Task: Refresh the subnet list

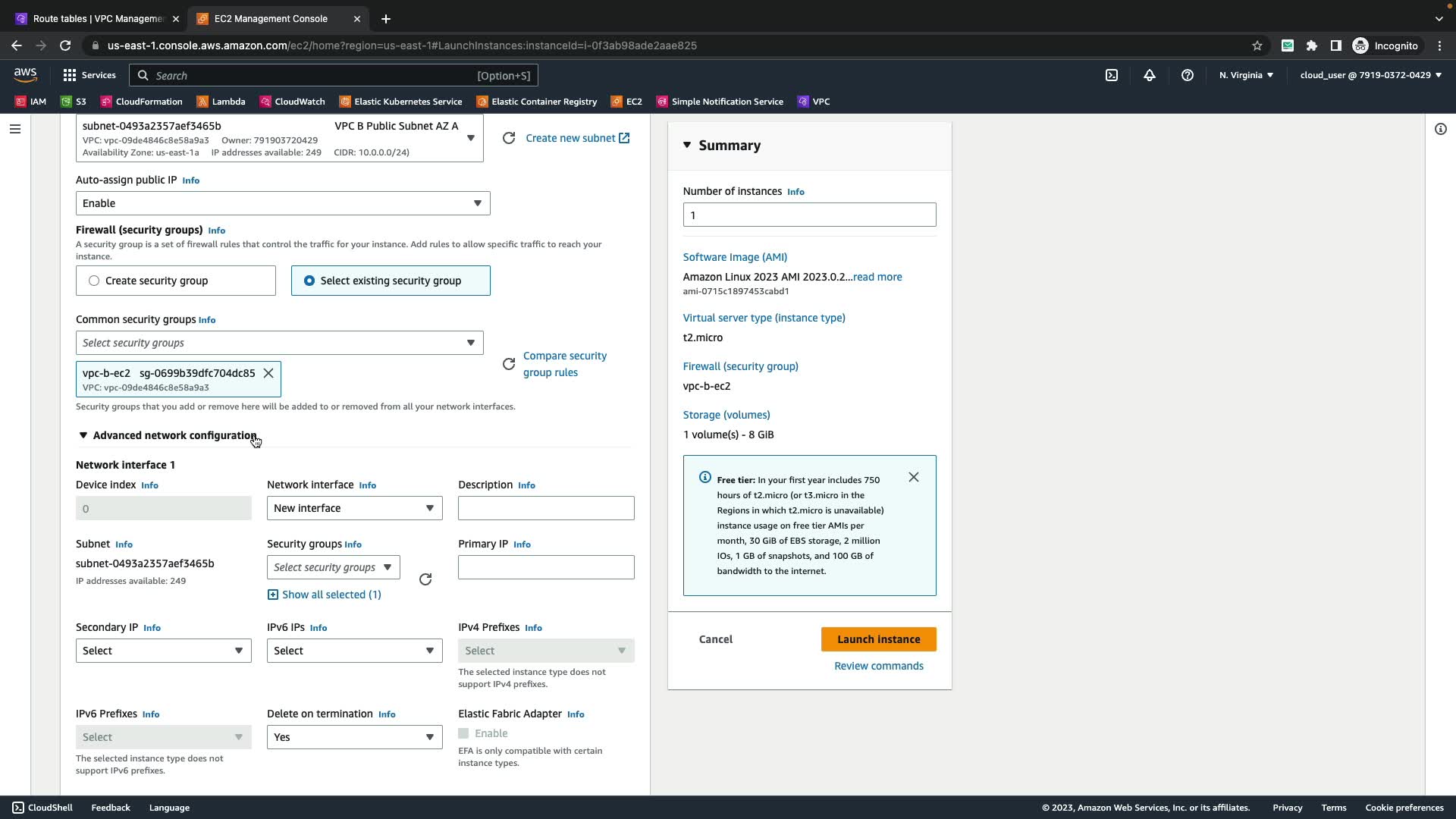Action: pyautogui.click(x=509, y=138)
